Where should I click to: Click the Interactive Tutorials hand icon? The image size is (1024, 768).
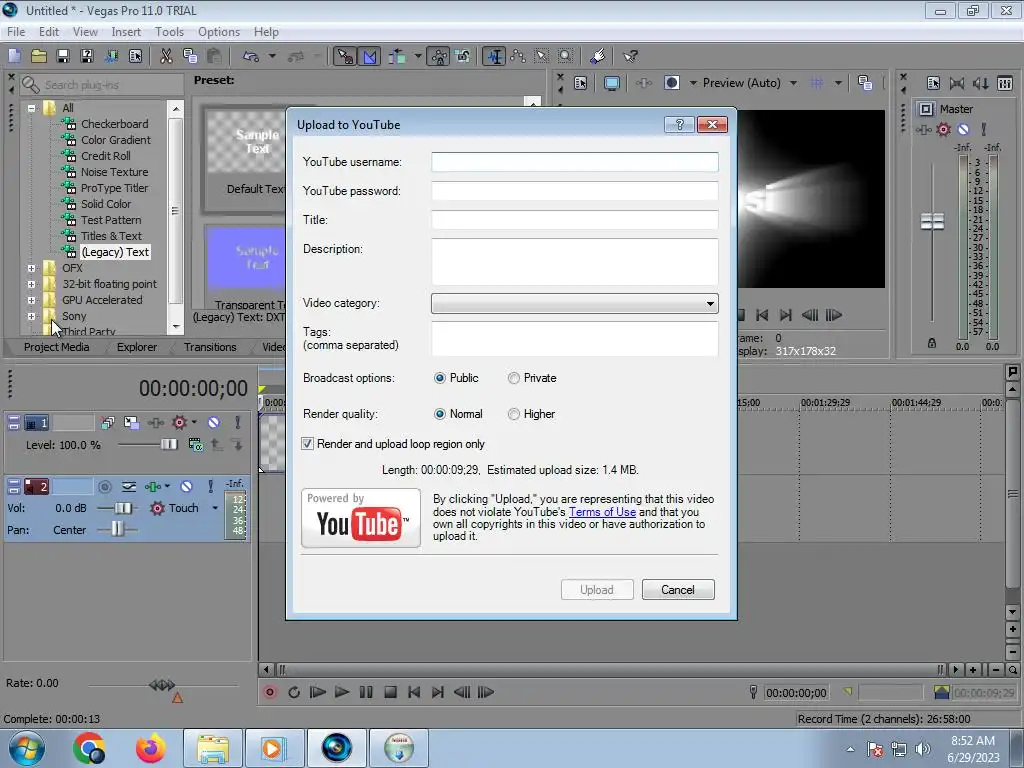pos(598,57)
